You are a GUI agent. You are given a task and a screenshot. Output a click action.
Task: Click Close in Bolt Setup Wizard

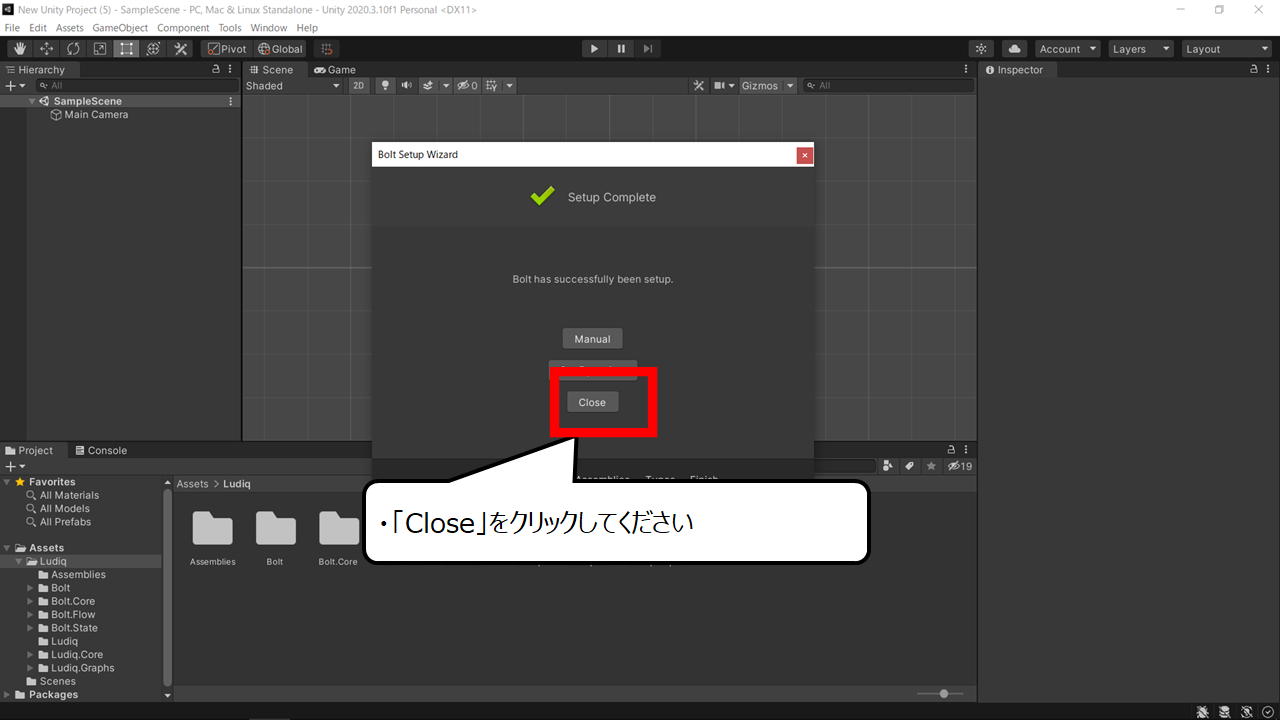coord(592,402)
